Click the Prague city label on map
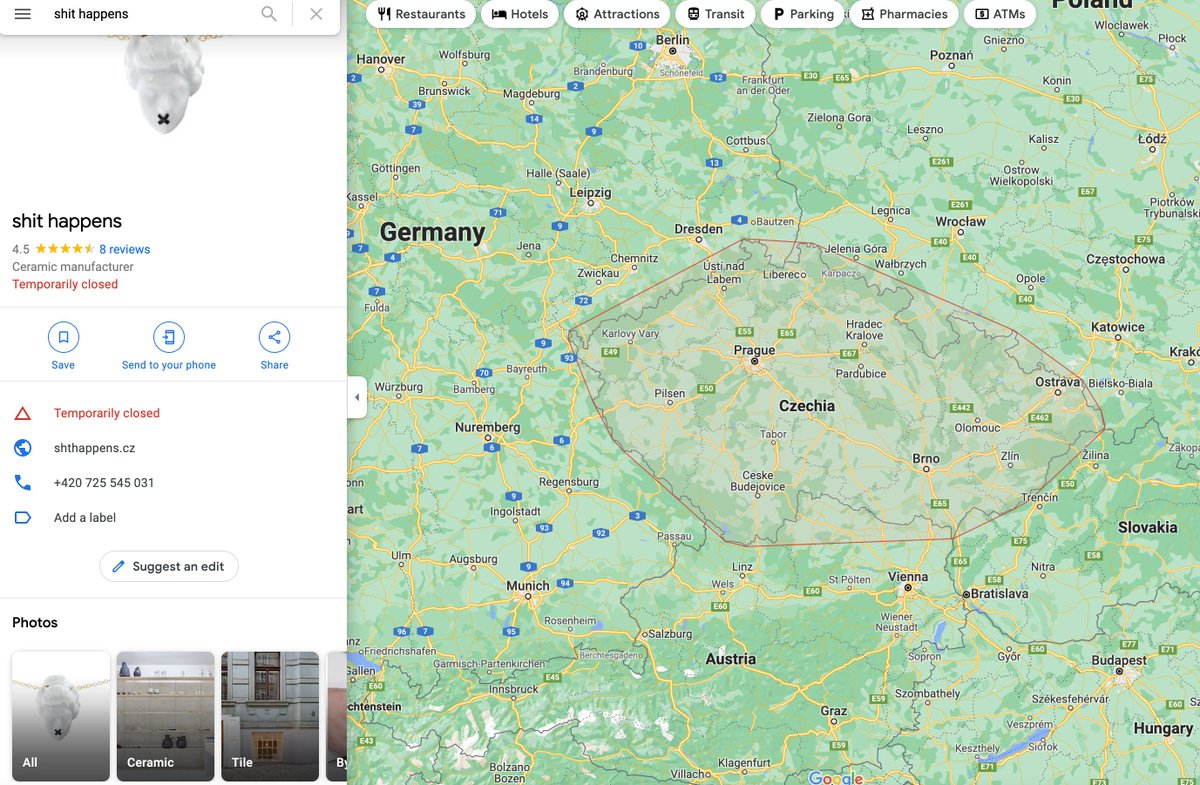The width and height of the screenshot is (1200, 785). (754, 350)
